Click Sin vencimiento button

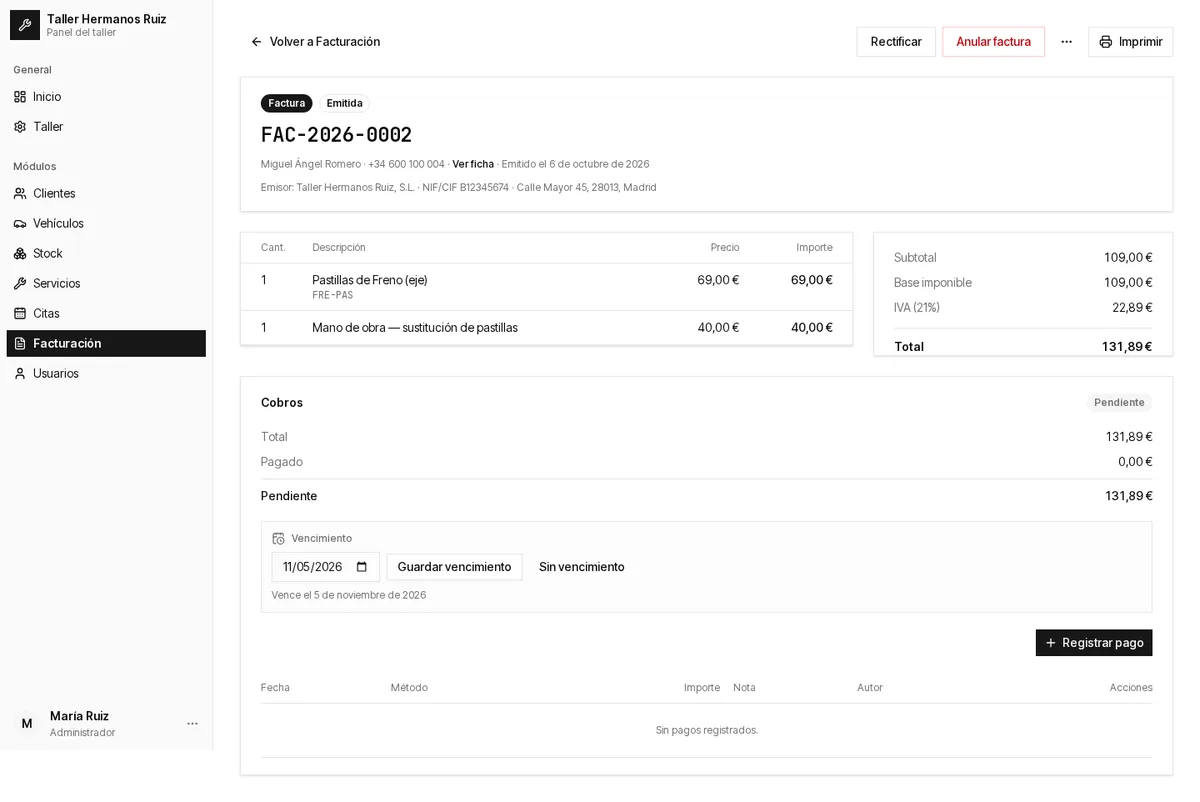[x=582, y=567]
